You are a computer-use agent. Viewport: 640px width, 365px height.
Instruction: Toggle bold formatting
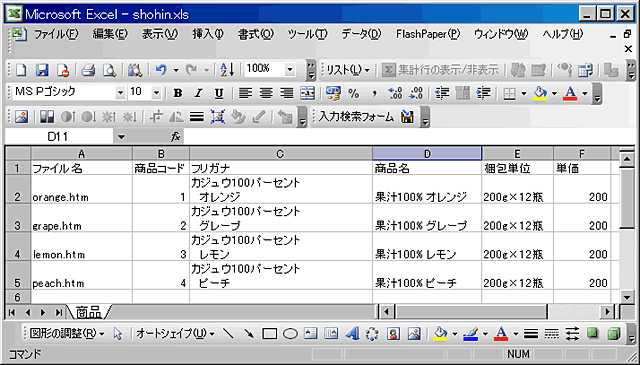point(178,93)
